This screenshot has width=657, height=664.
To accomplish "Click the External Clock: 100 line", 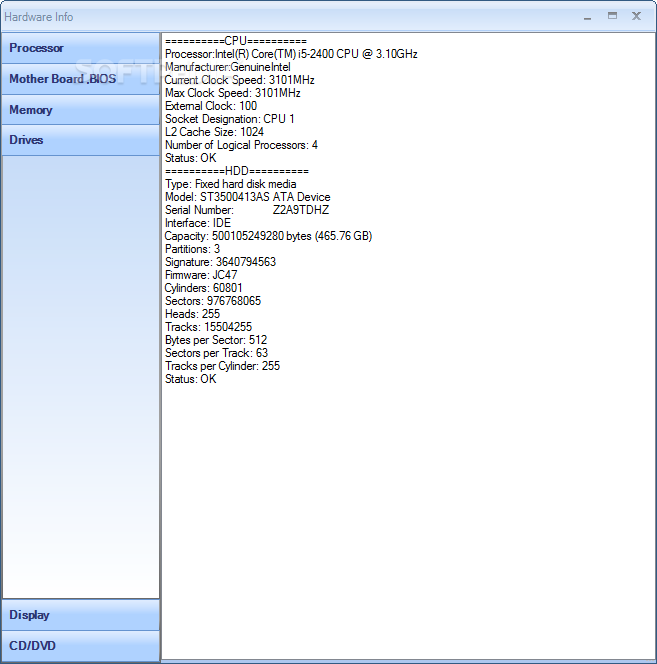I will tap(211, 106).
